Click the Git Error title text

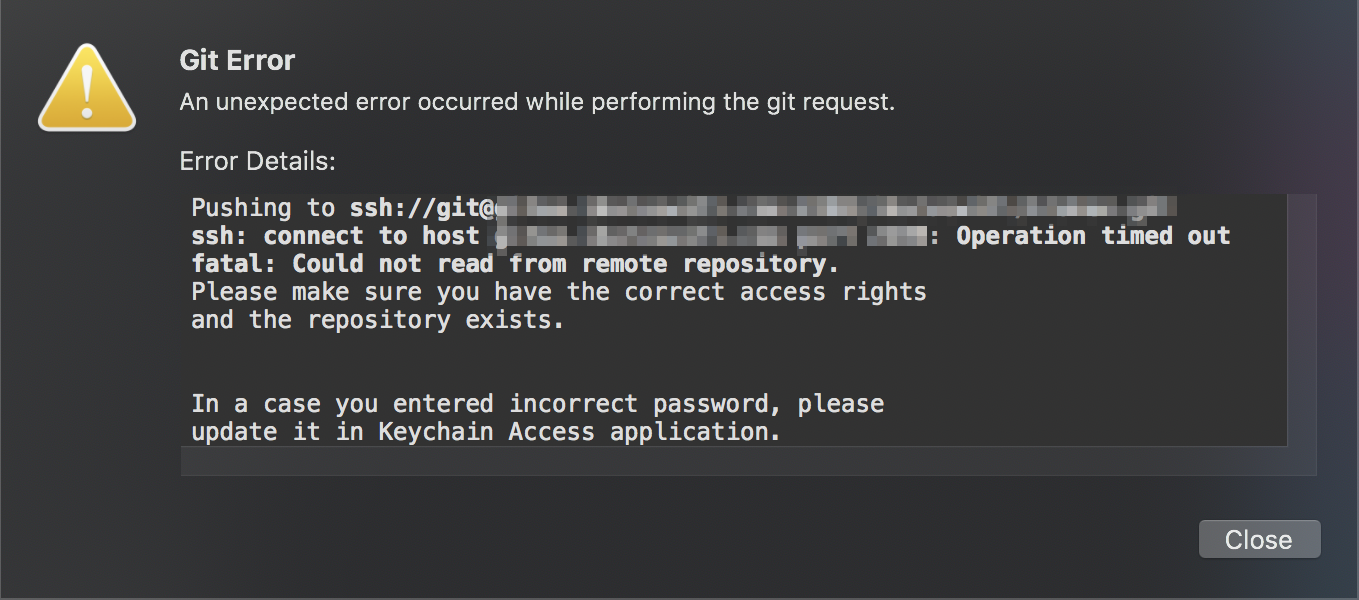(237, 60)
